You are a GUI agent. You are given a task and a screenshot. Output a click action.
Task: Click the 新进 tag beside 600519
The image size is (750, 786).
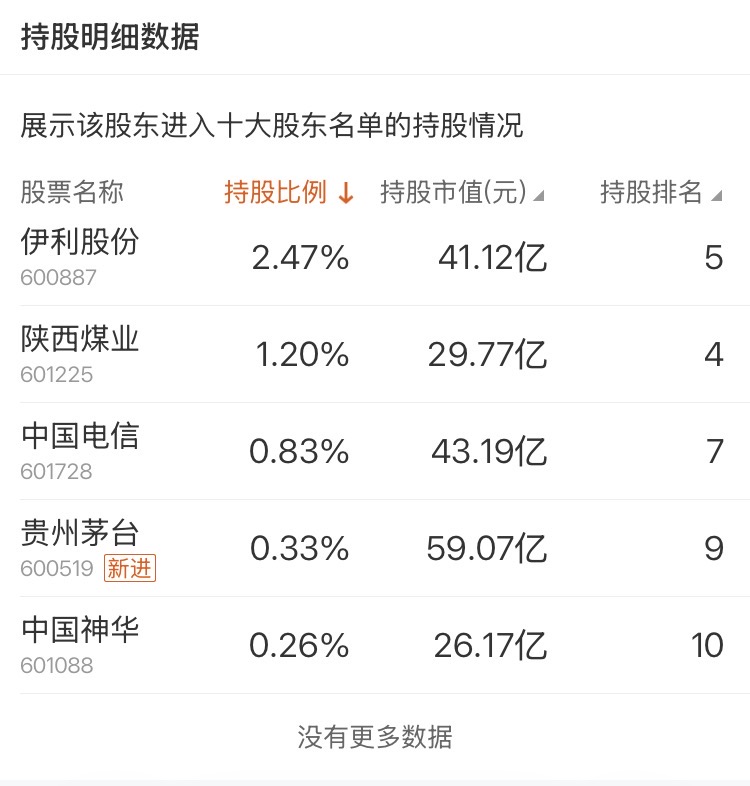[x=130, y=568]
